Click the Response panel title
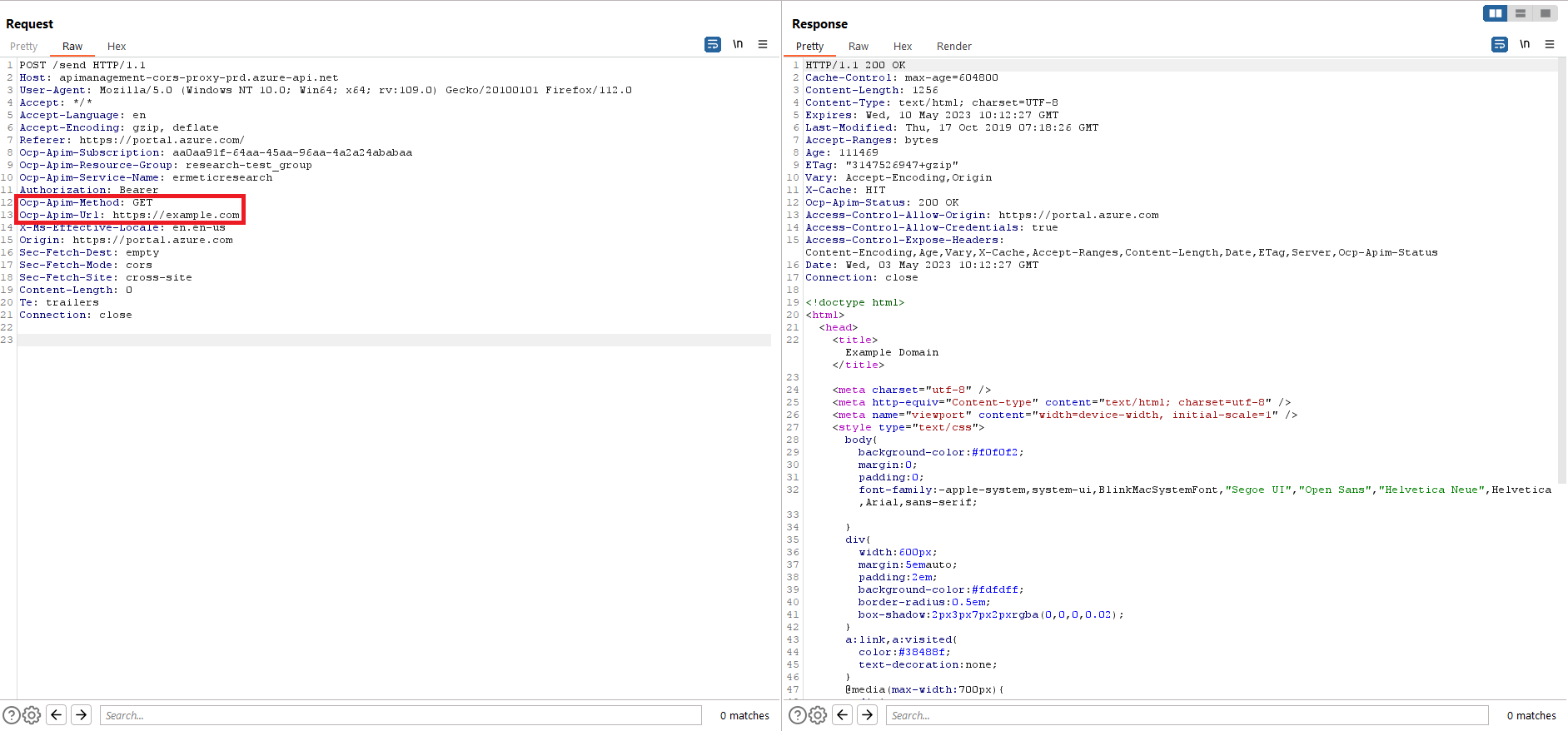Screen dimensions: 1568x731 819,24
